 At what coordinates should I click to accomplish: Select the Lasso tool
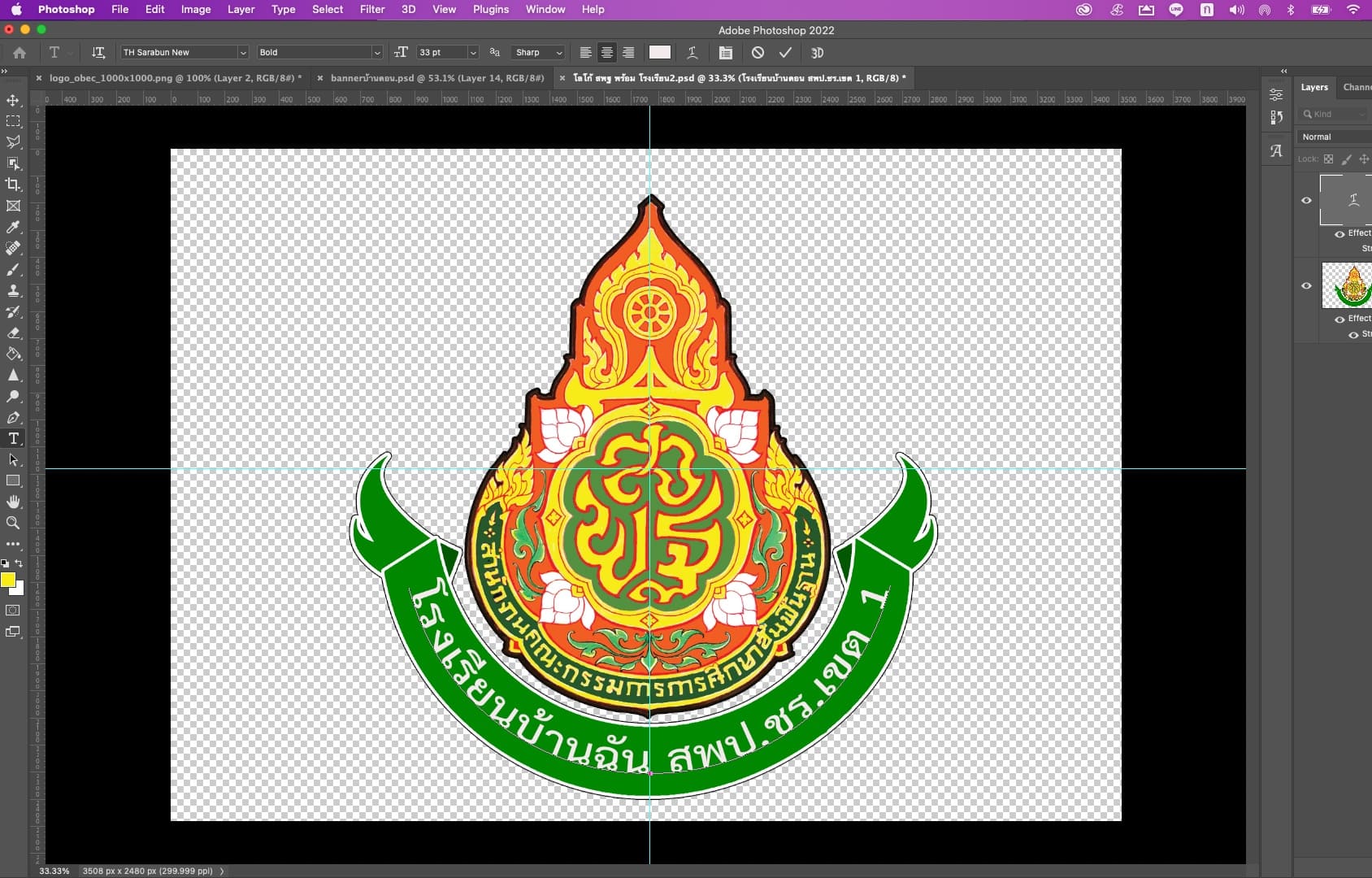tap(13, 142)
